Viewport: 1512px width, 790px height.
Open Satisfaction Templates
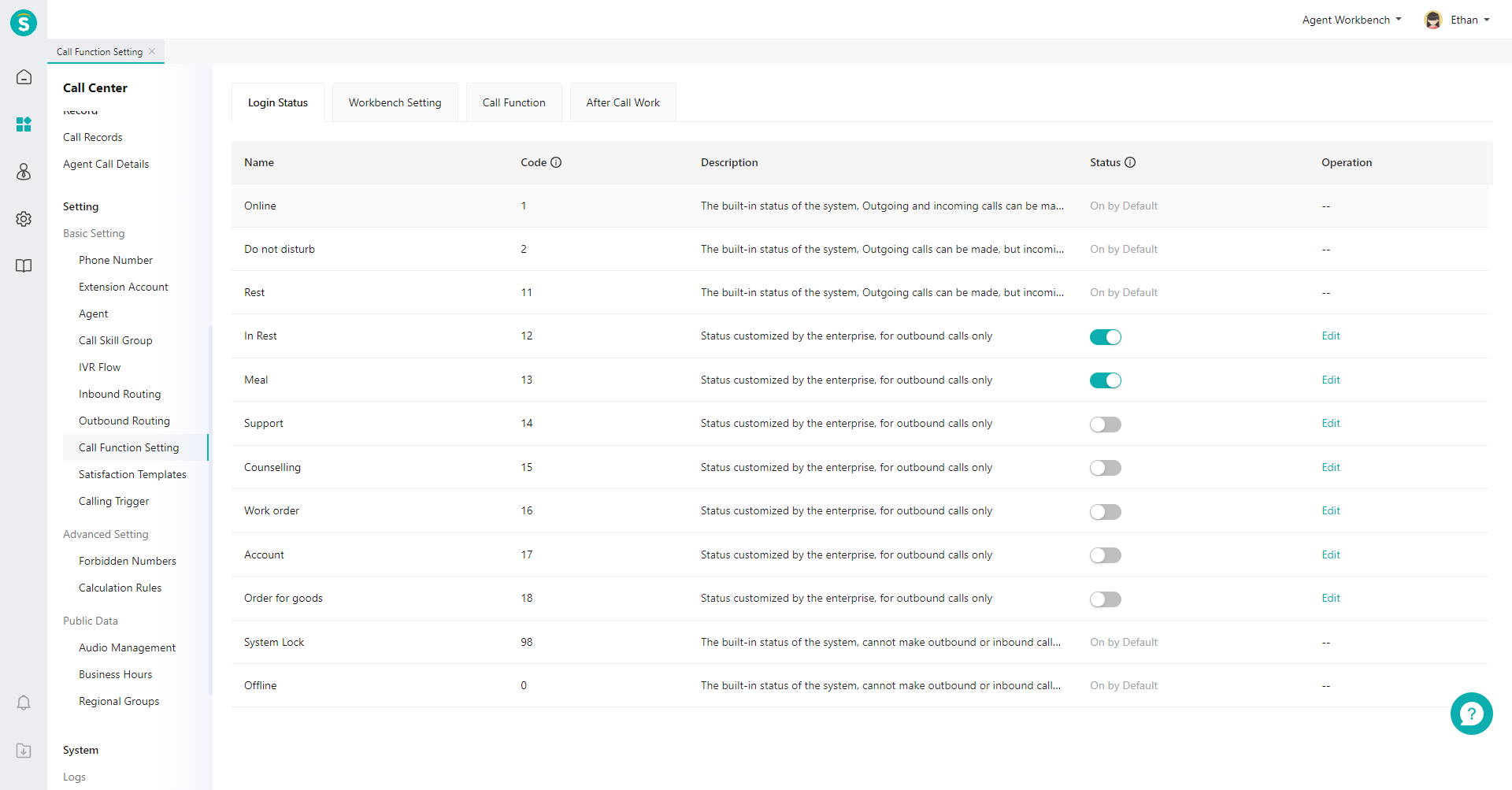click(132, 474)
